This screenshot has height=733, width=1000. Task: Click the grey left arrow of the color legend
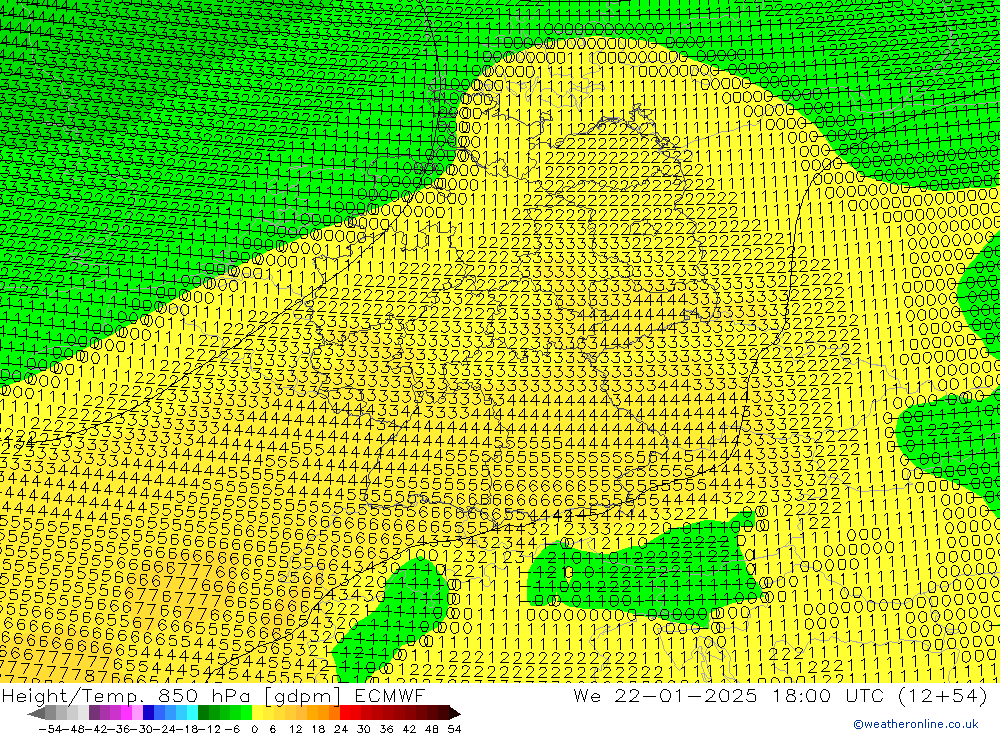[x=36, y=713]
